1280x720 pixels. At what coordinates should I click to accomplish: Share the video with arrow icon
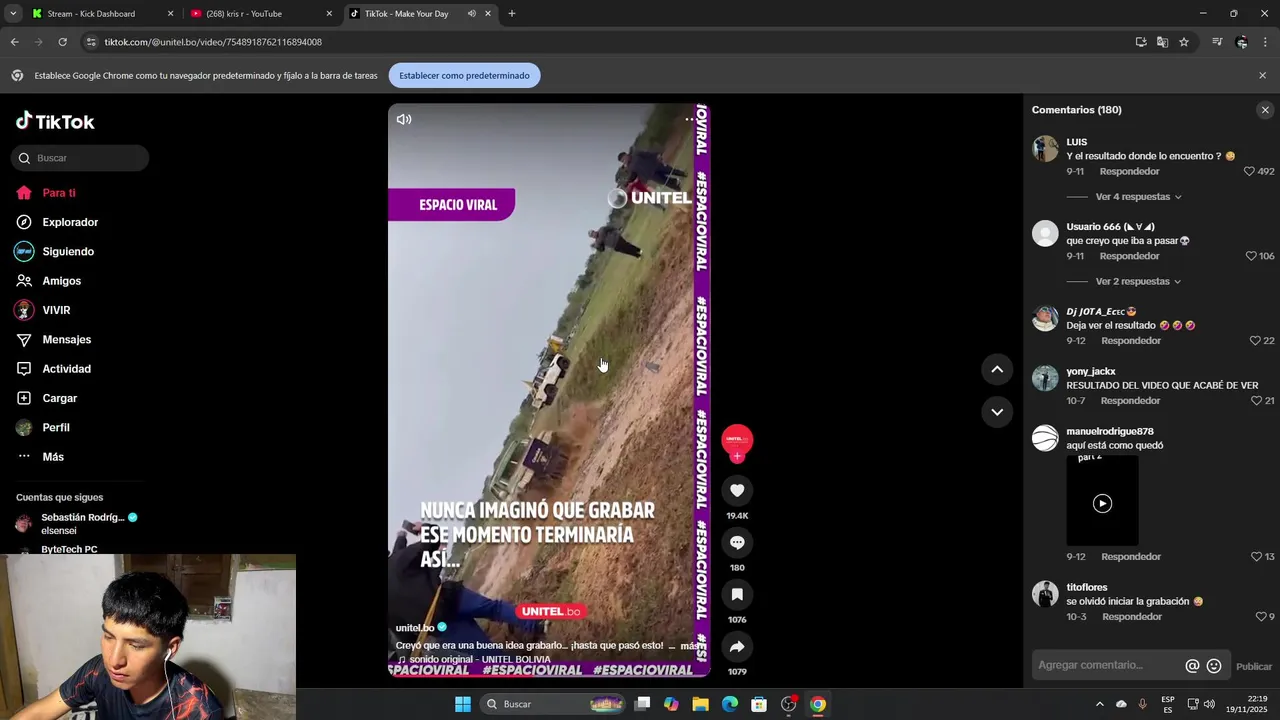[x=737, y=646]
